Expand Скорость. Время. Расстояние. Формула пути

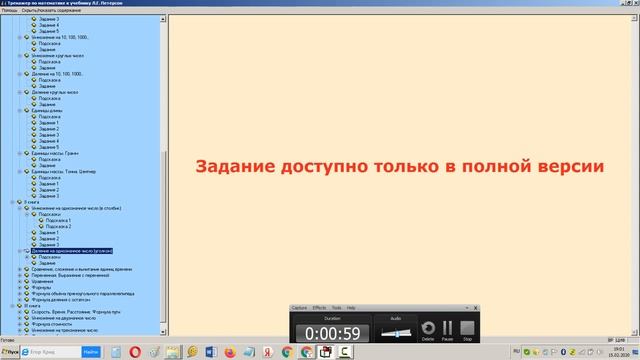20,312
